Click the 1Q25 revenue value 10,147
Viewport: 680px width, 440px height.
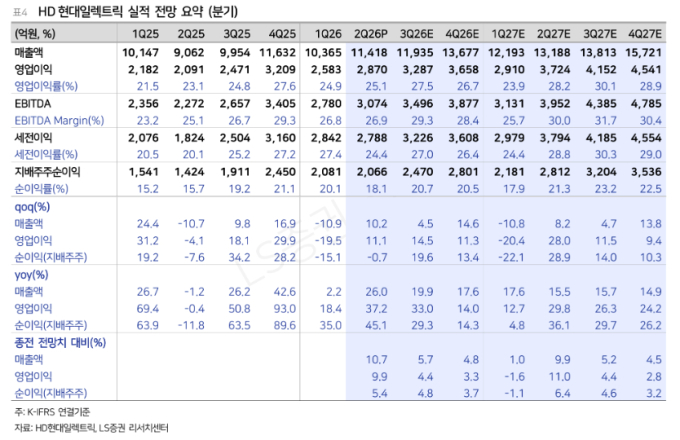tap(141, 52)
